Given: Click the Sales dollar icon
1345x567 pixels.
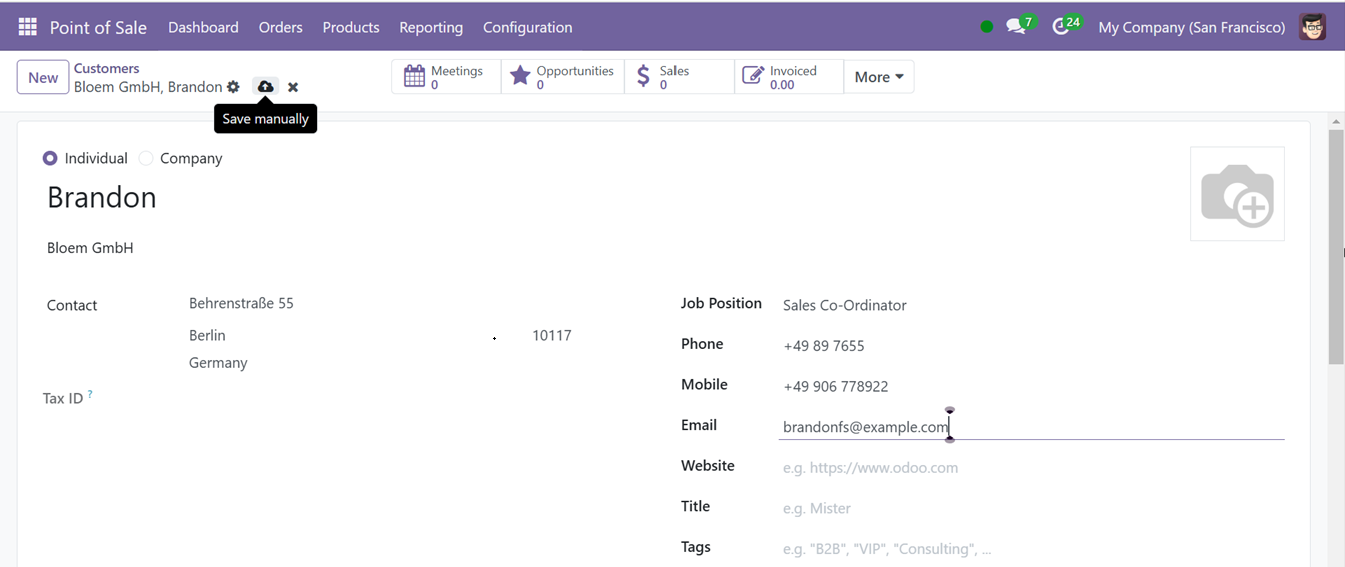Looking at the screenshot, I should pos(643,77).
